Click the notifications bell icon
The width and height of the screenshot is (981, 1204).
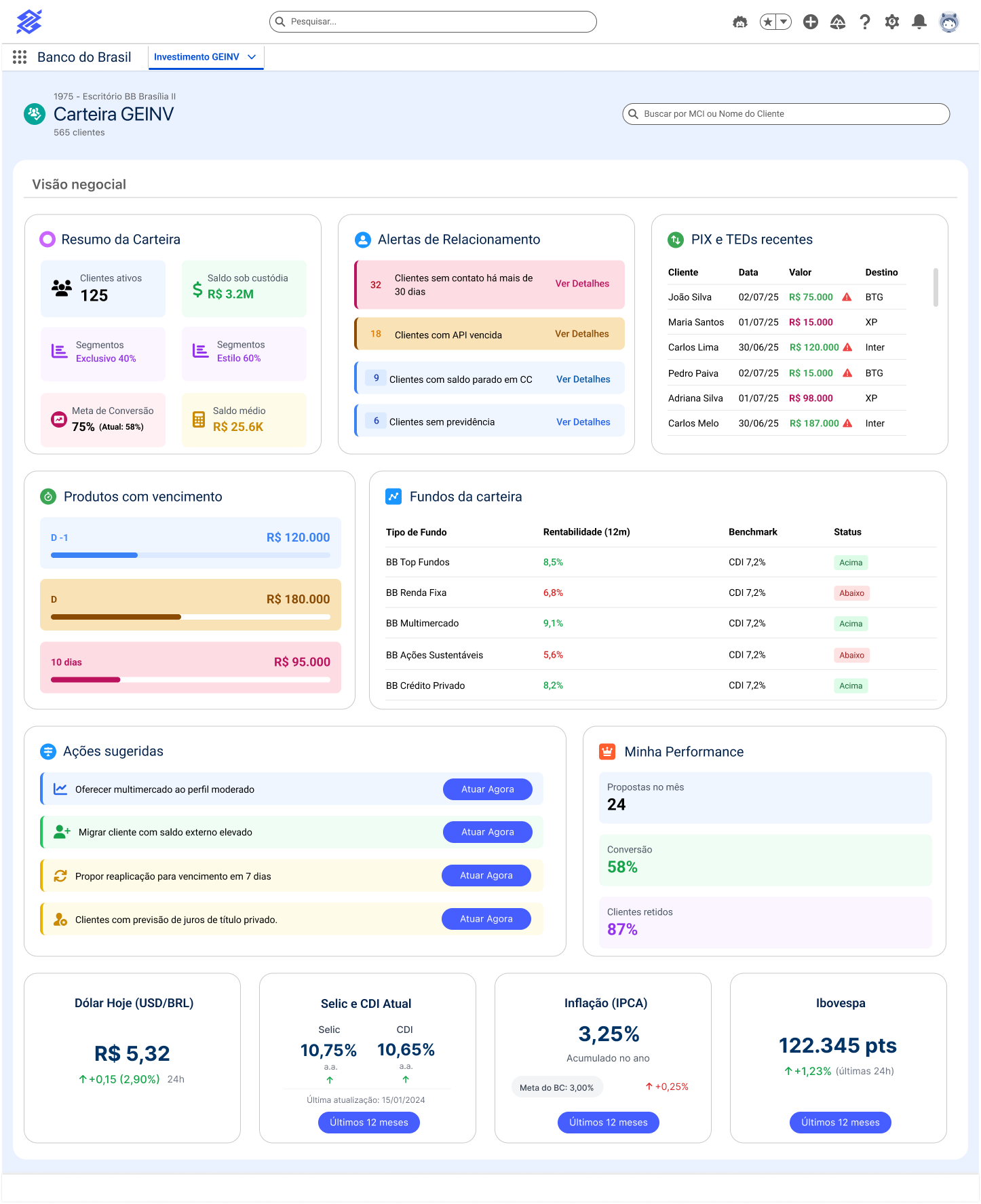(x=919, y=22)
